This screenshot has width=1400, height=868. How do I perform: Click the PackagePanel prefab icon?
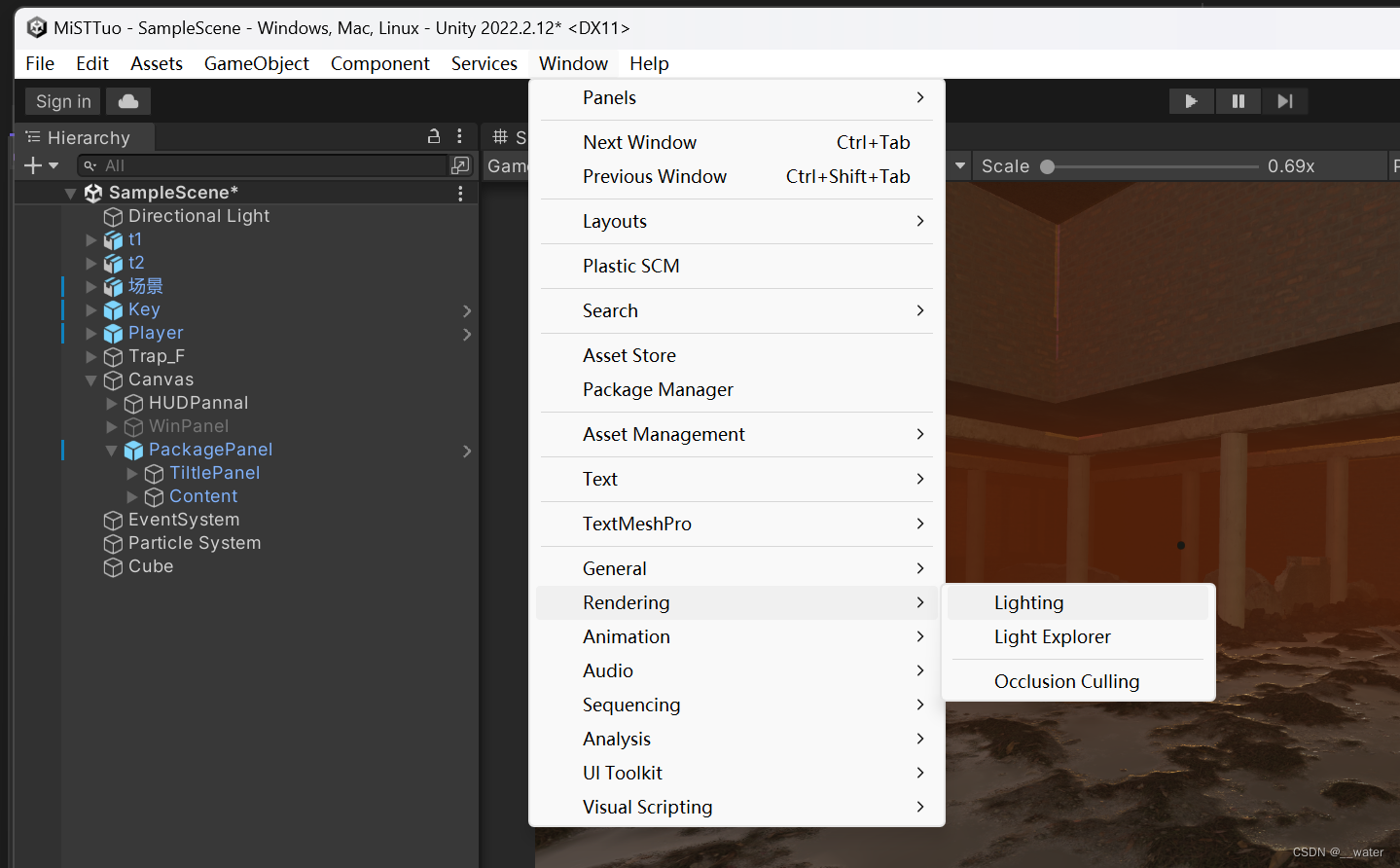pos(133,450)
